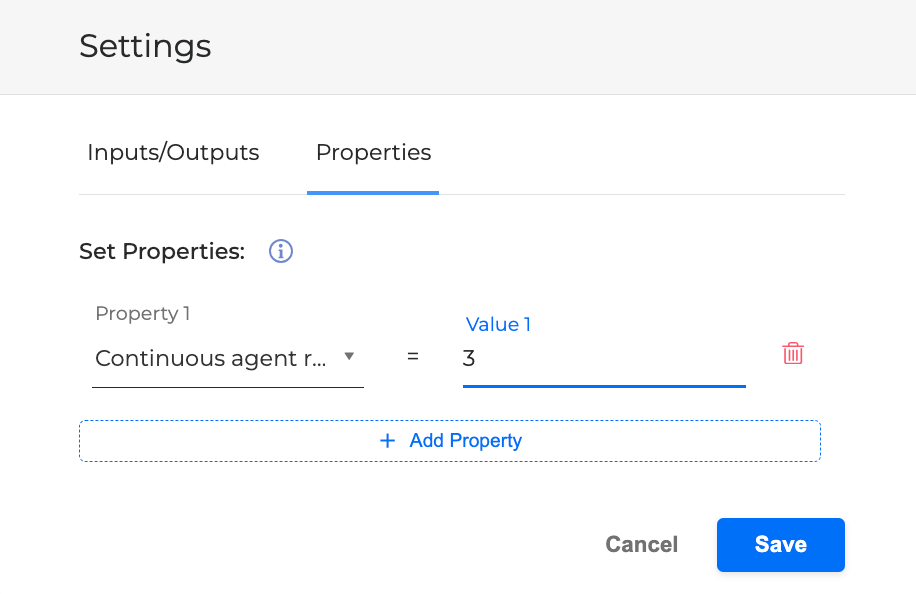916x594 pixels.
Task: Click the Settings dialog title
Action: point(145,46)
